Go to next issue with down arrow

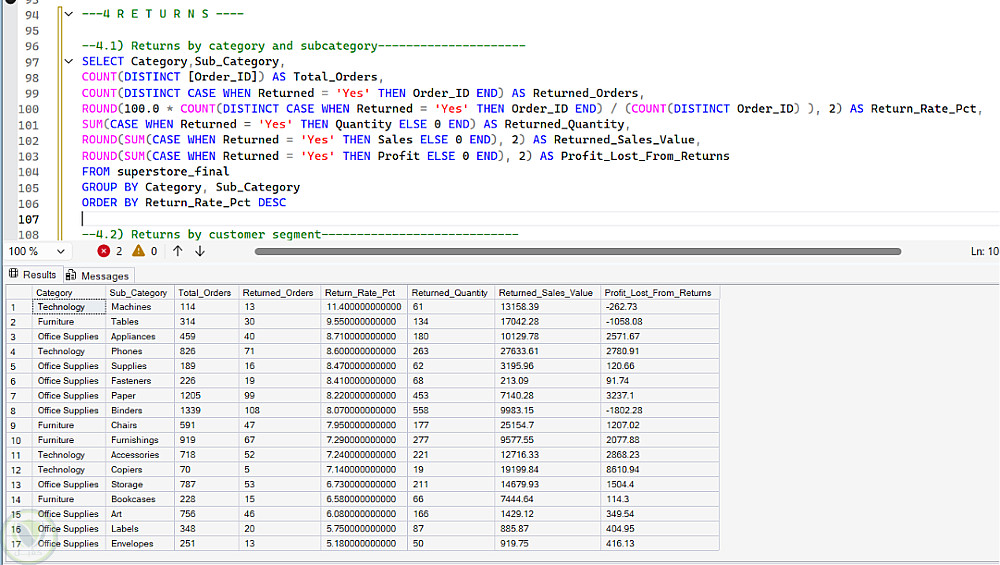tap(200, 251)
